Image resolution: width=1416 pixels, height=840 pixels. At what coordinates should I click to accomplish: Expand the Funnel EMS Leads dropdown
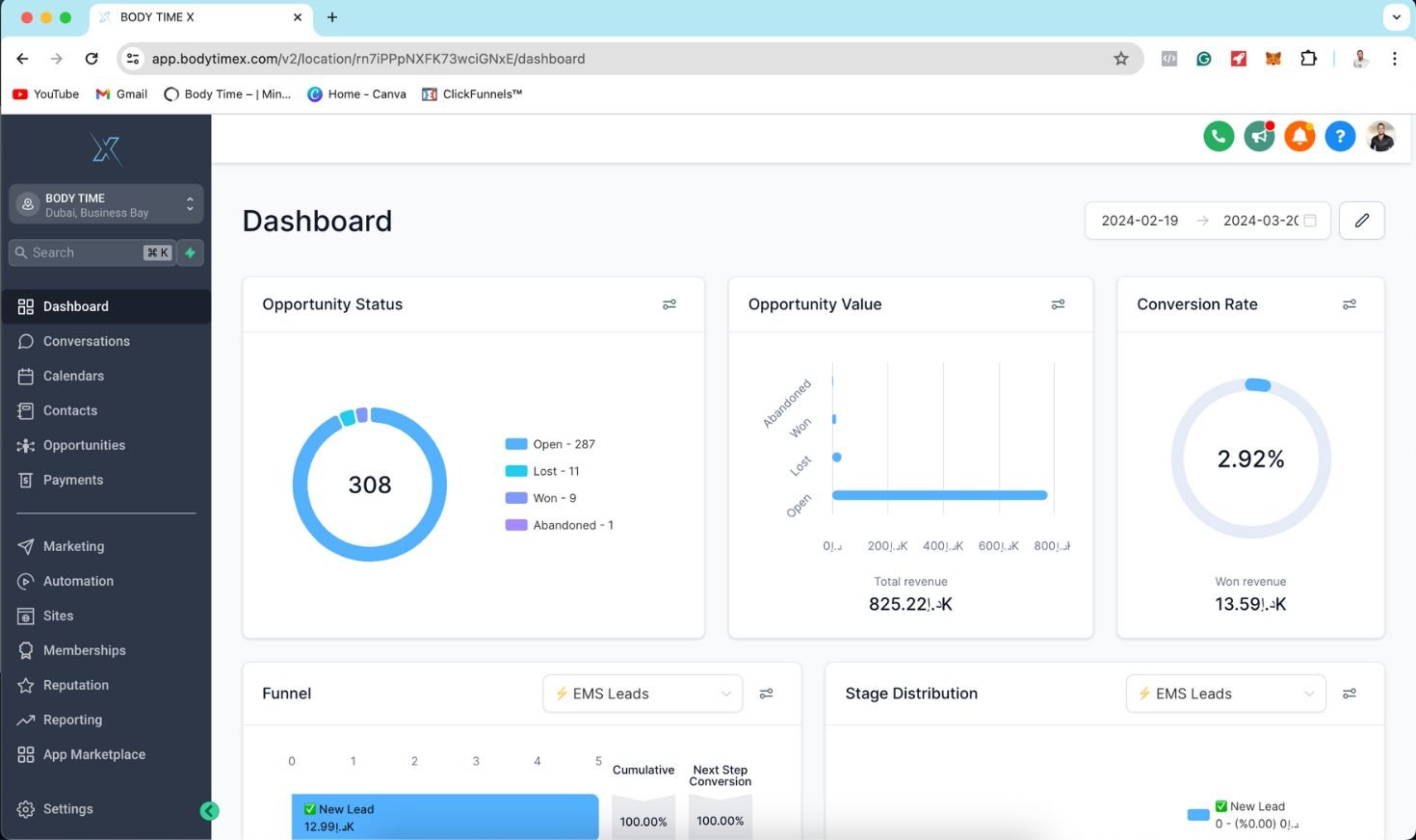click(x=642, y=694)
